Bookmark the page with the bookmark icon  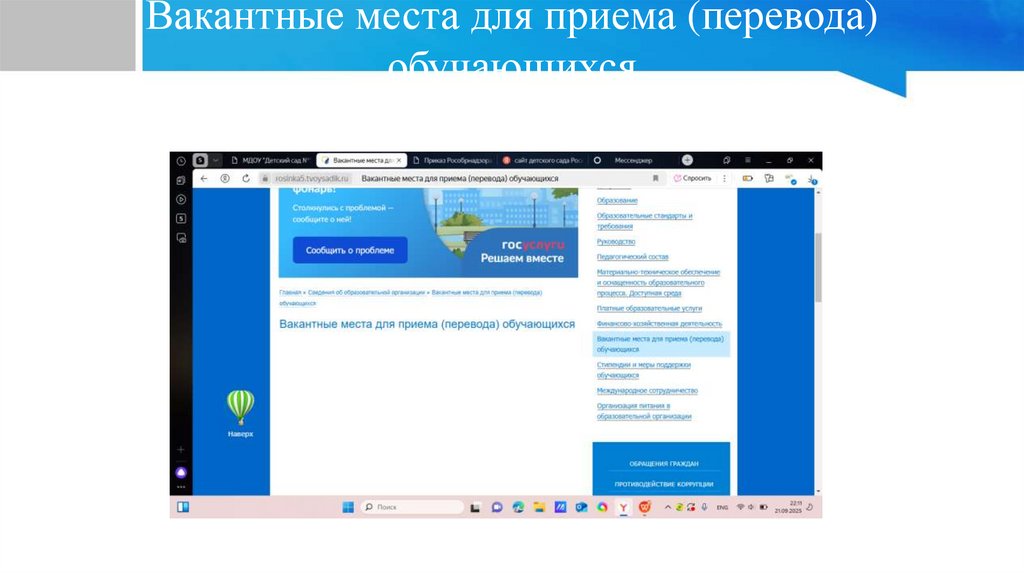[x=655, y=178]
